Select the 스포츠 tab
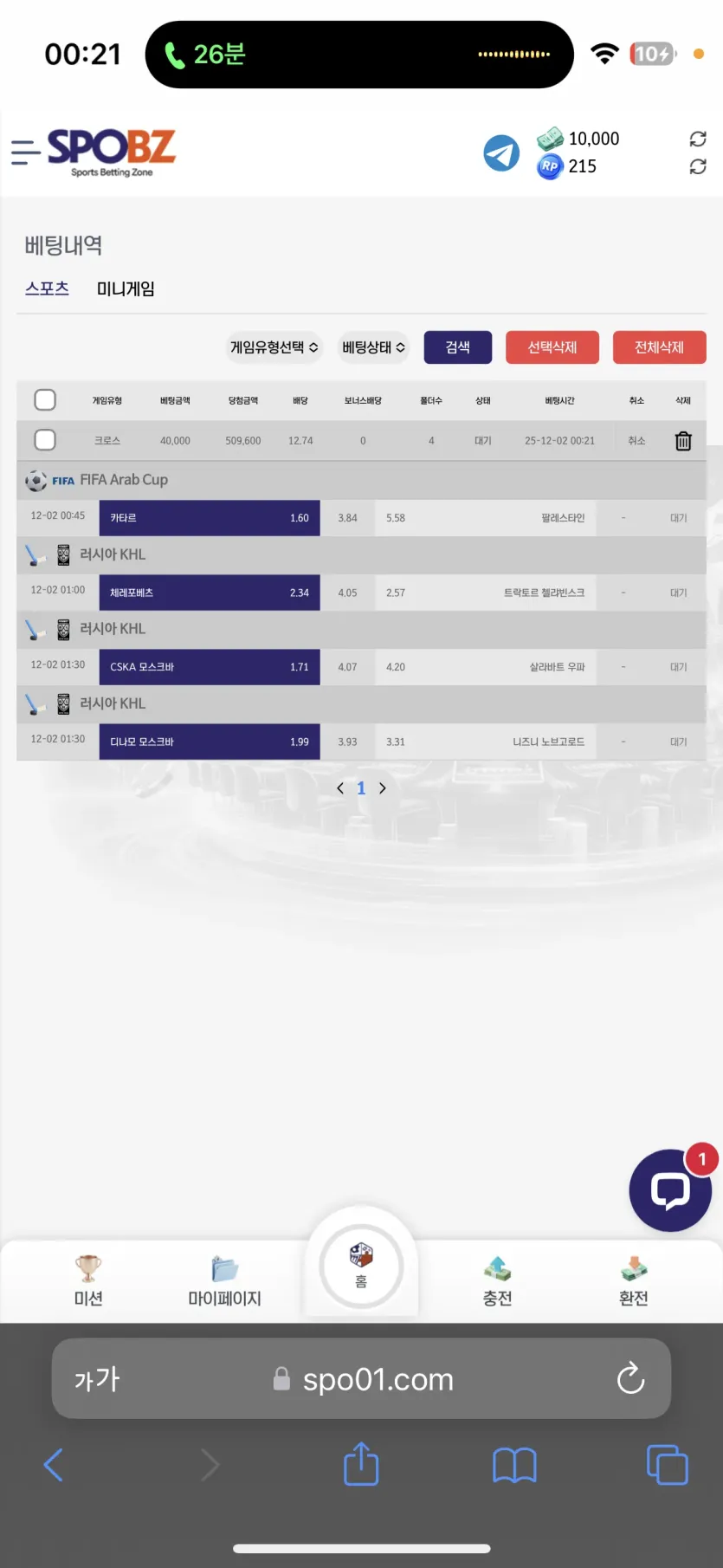The width and height of the screenshot is (723, 1568). click(x=47, y=288)
